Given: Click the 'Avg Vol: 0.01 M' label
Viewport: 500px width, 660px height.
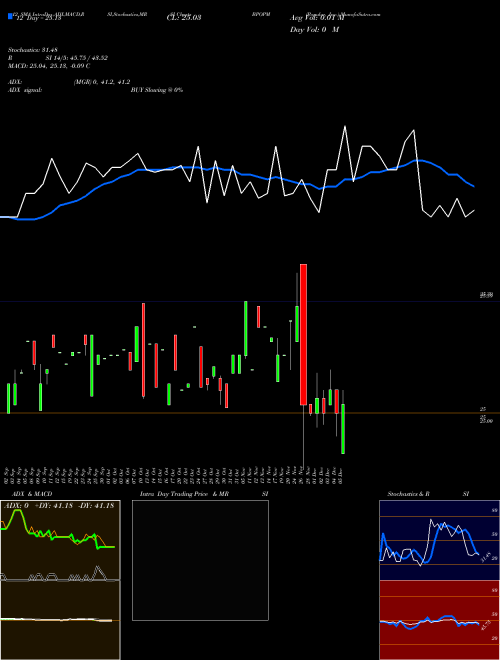Looking at the screenshot, I should [317, 18].
